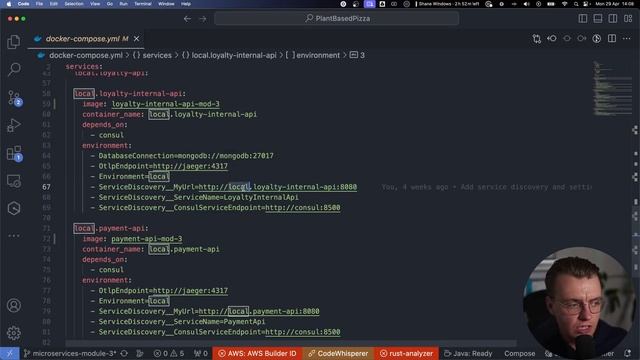Screen dimensions: 640x360
Task: Open the Terminal menu
Action: pos(143,4)
